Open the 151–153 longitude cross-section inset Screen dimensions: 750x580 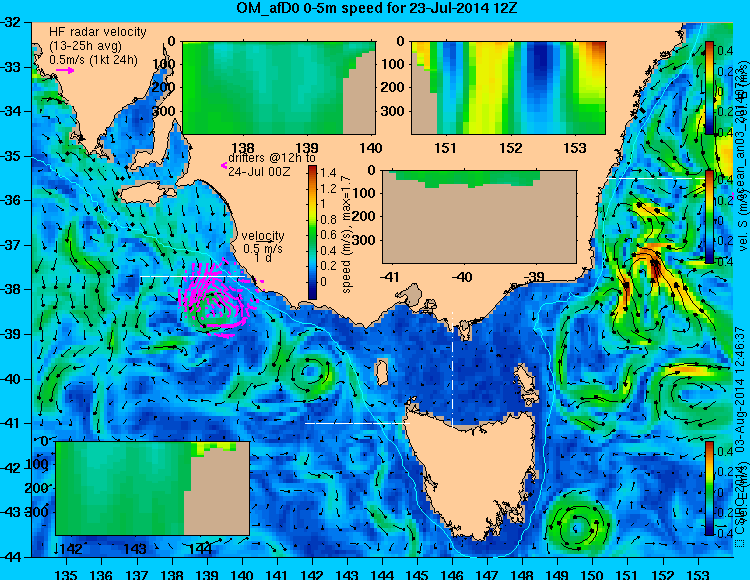point(508,88)
